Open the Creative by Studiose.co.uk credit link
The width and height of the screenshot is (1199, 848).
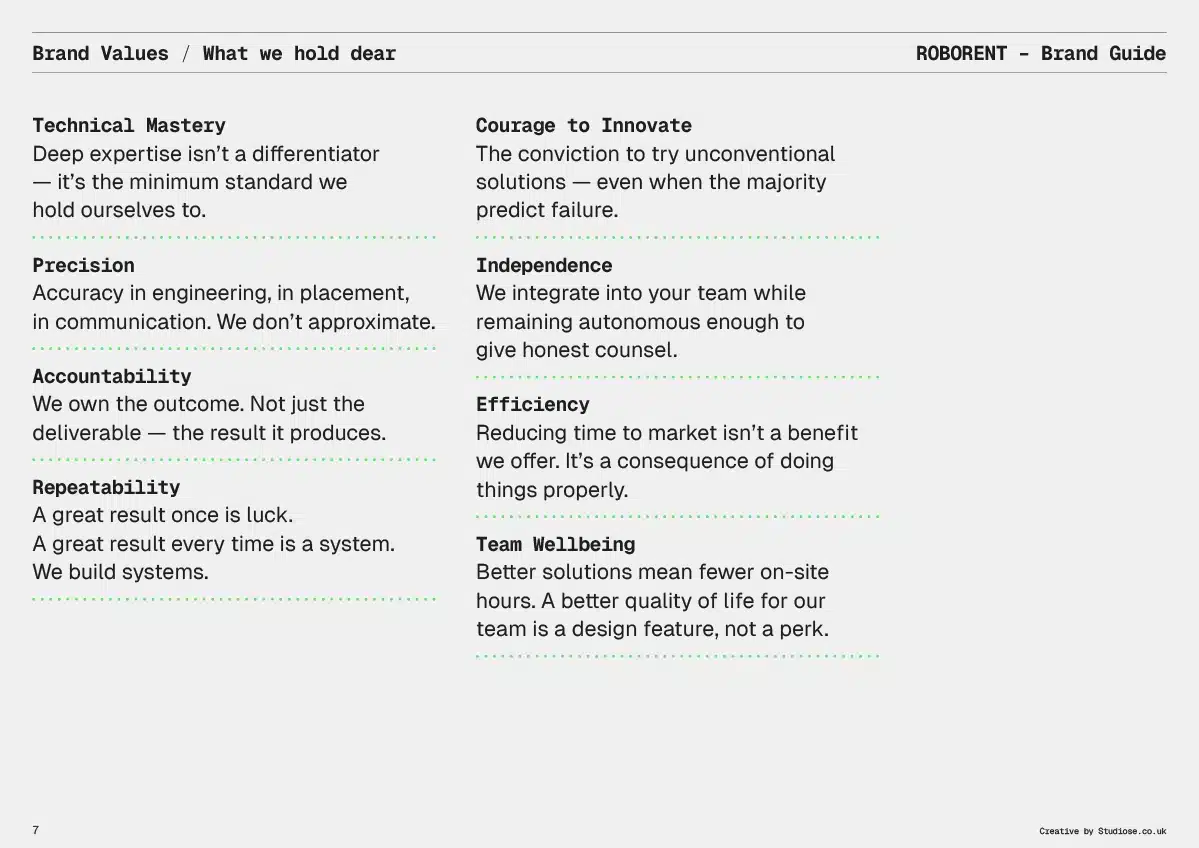[x=1103, y=831]
